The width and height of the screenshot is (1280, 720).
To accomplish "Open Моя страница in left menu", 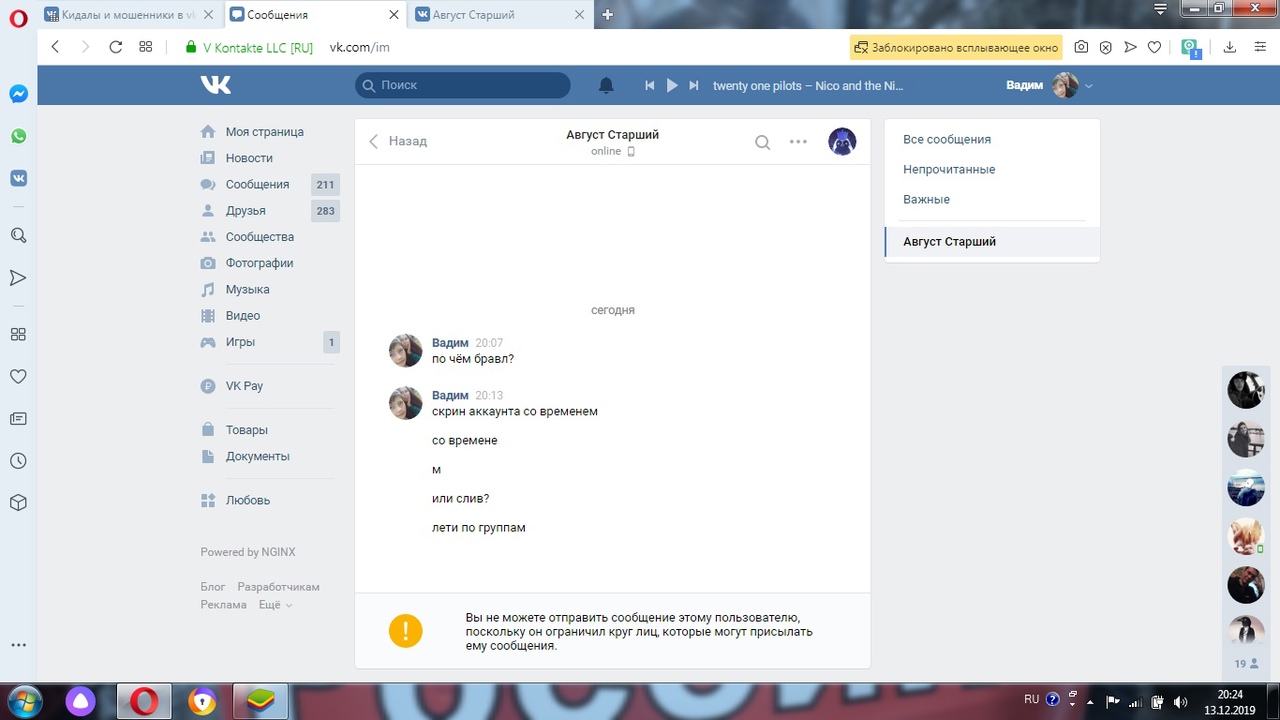I will [264, 132].
